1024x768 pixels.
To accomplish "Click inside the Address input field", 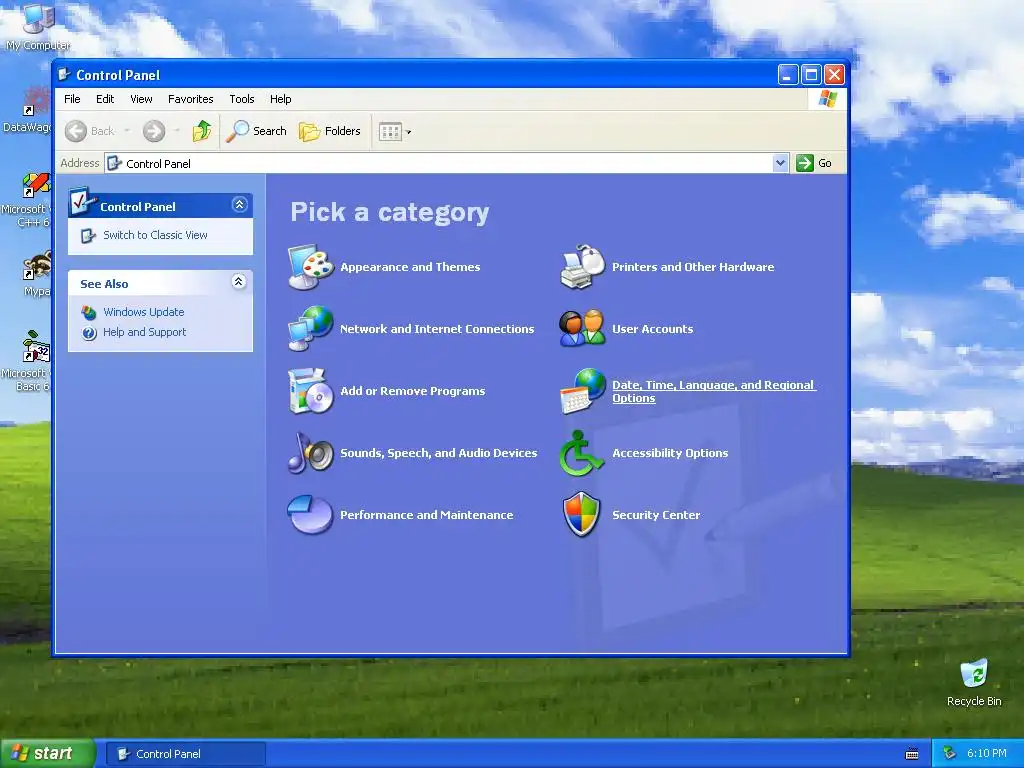I will (x=447, y=163).
